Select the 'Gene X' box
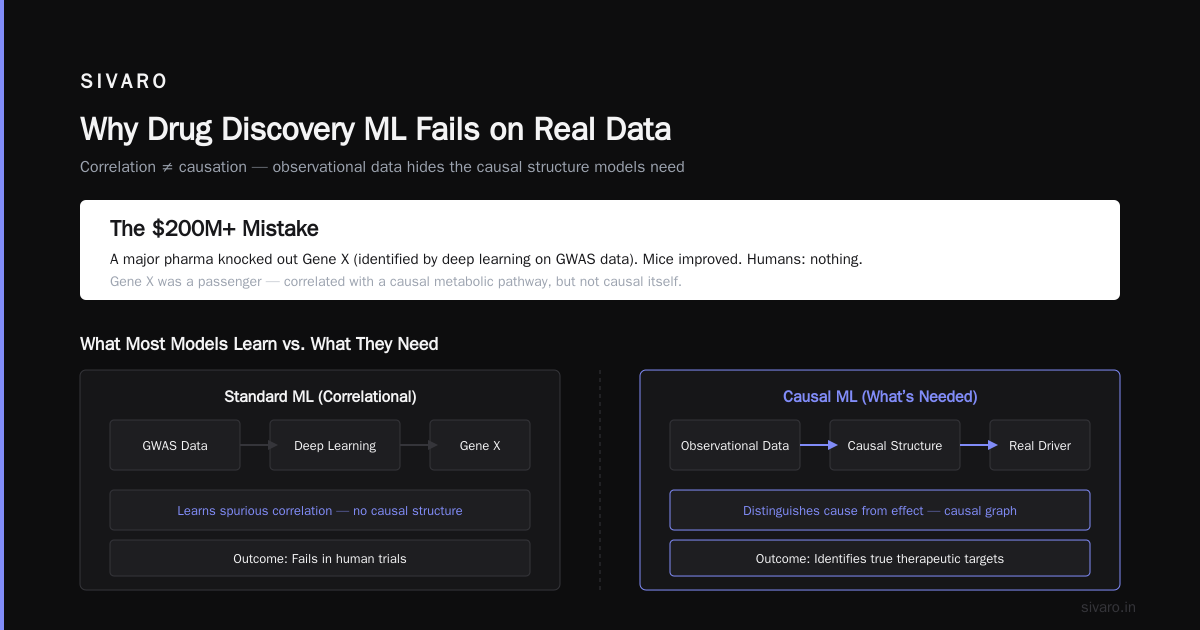This screenshot has height=630, width=1200. tap(480, 445)
